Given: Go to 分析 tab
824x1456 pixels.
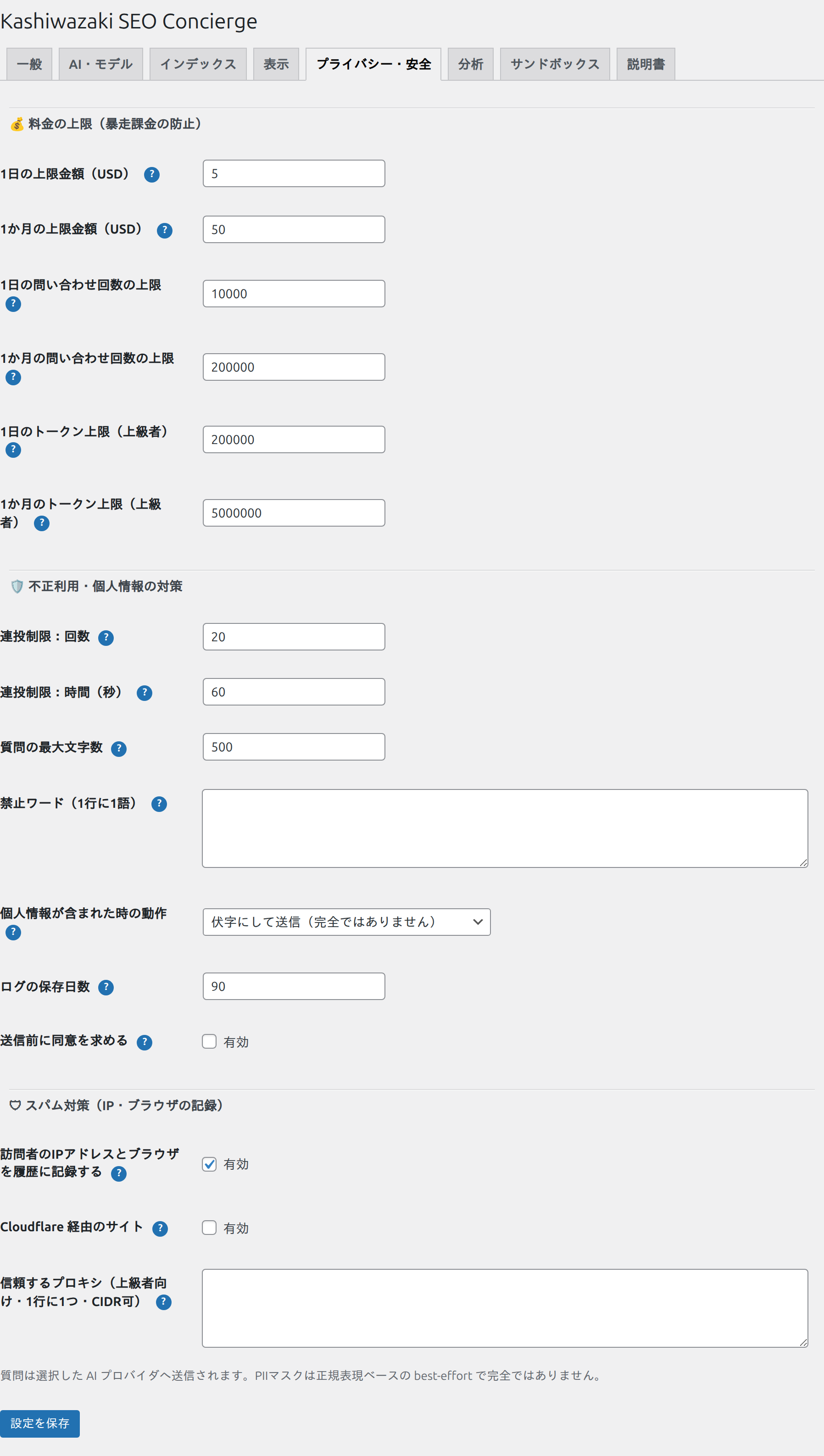Looking at the screenshot, I should 471,64.
